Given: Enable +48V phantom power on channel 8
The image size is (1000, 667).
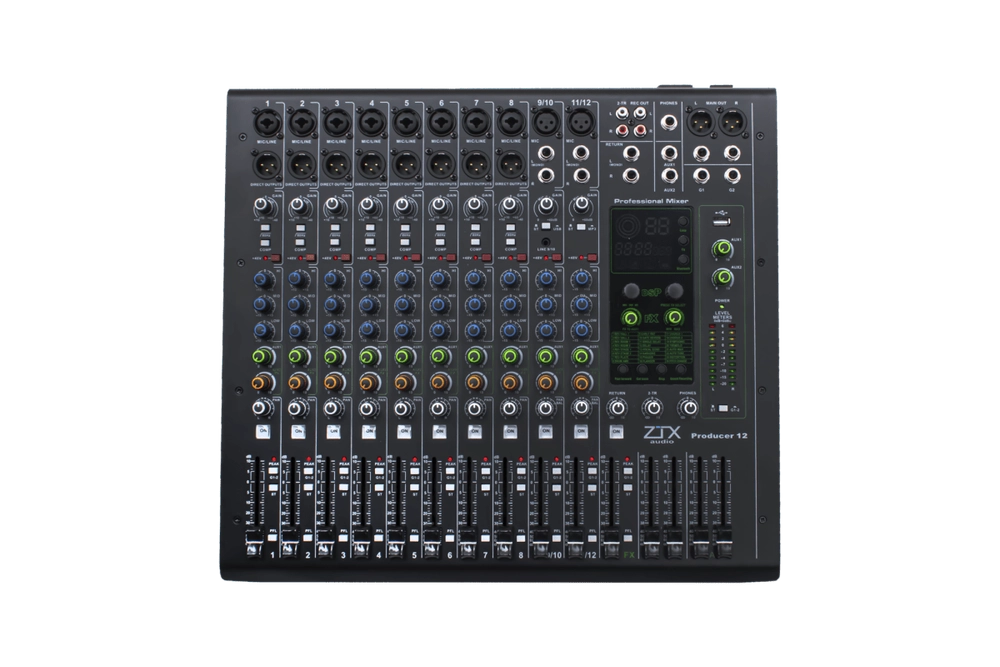Looking at the screenshot, I should (522, 258).
